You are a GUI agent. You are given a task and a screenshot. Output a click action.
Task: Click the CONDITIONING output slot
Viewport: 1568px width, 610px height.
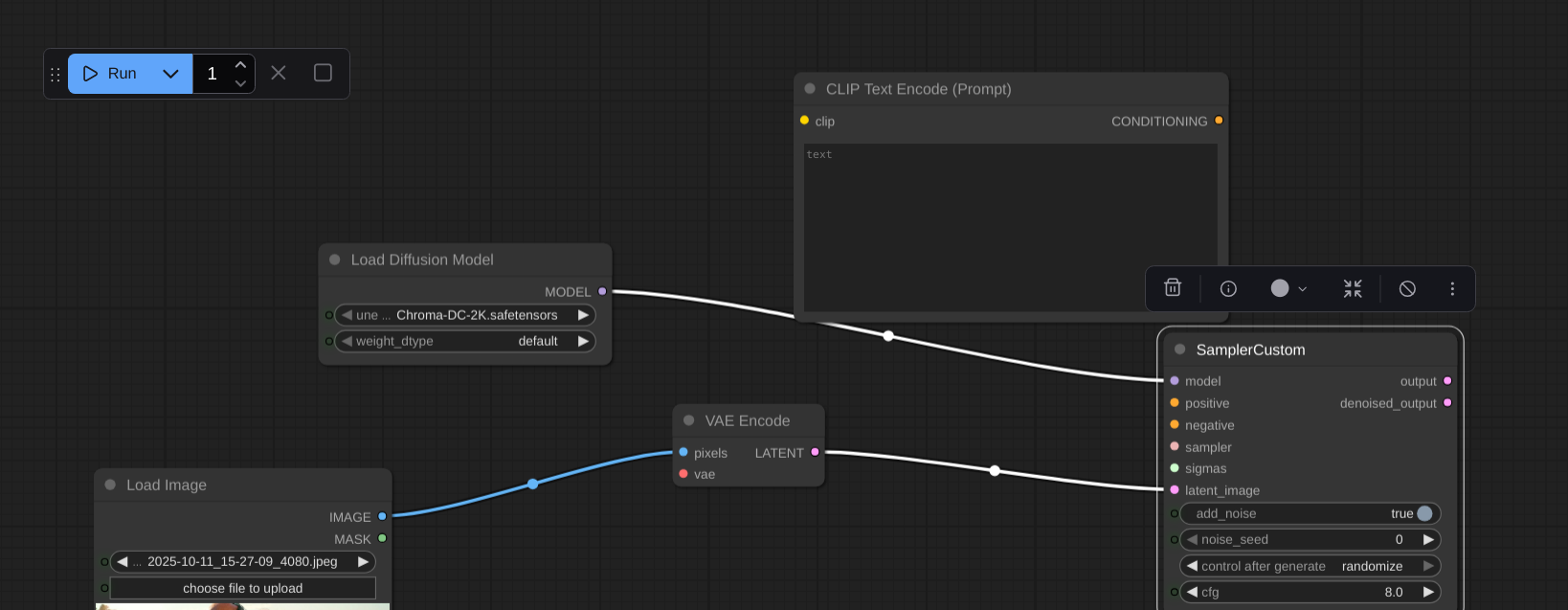coord(1219,121)
